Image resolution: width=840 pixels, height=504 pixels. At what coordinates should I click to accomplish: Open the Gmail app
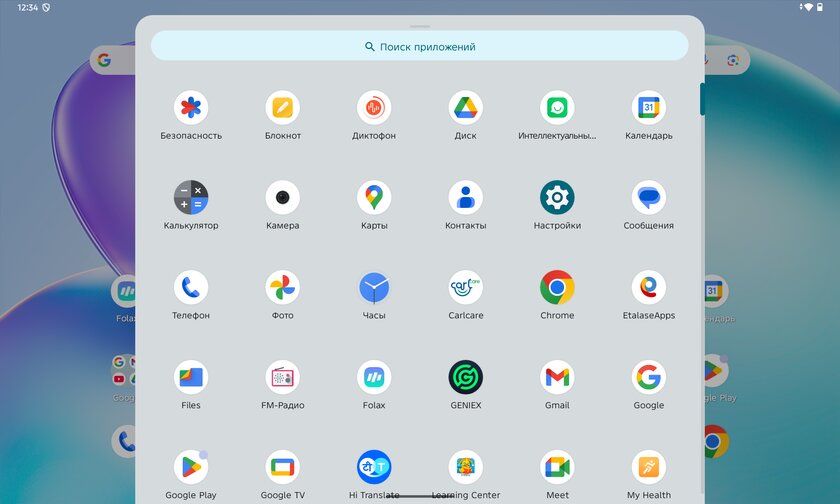pyautogui.click(x=557, y=378)
